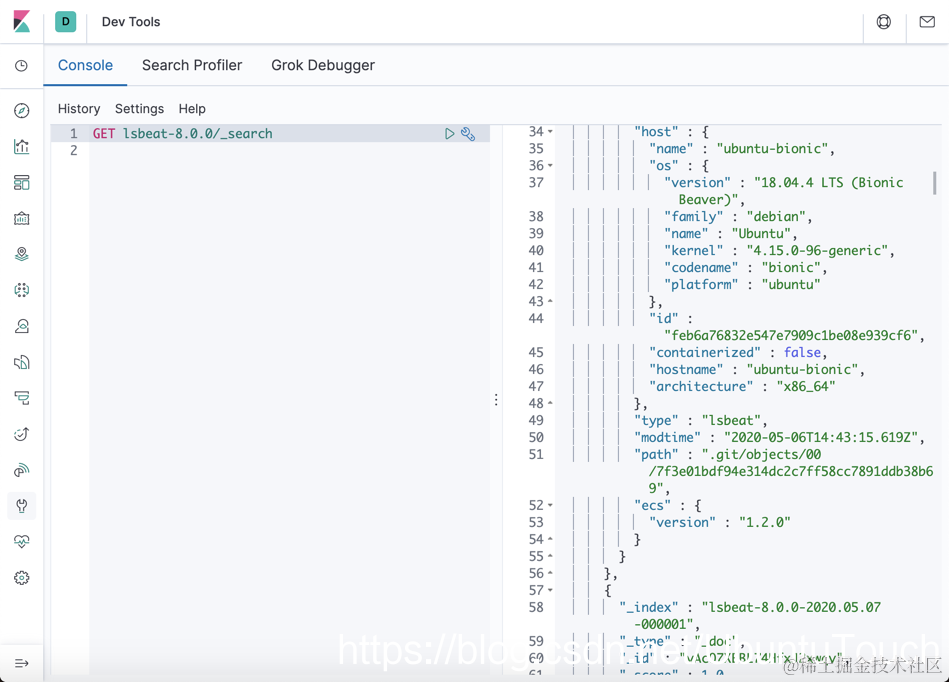
Task: Click the "ubuntu-bionic" name value on line 35
Action: (772, 149)
